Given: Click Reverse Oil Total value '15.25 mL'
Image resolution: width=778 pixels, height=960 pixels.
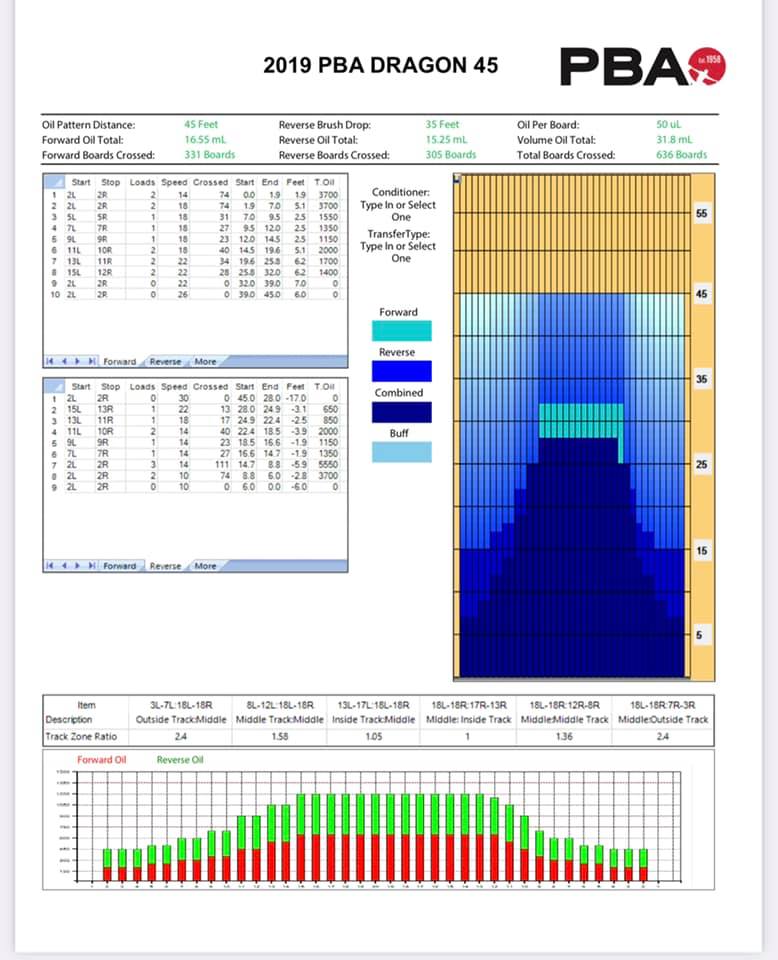Looking at the screenshot, I should [446, 140].
